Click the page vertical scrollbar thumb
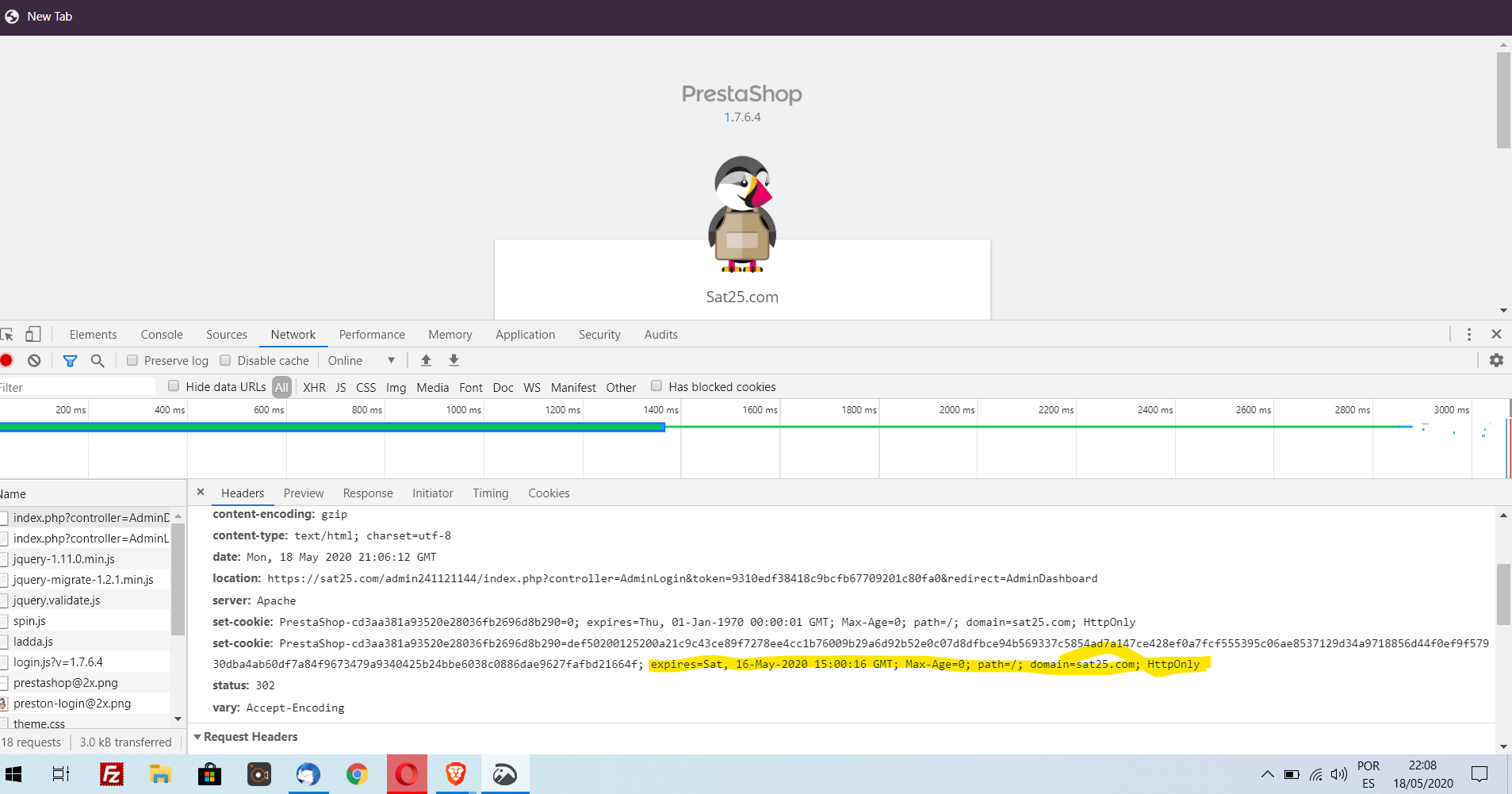The image size is (1512, 794). point(1503,101)
